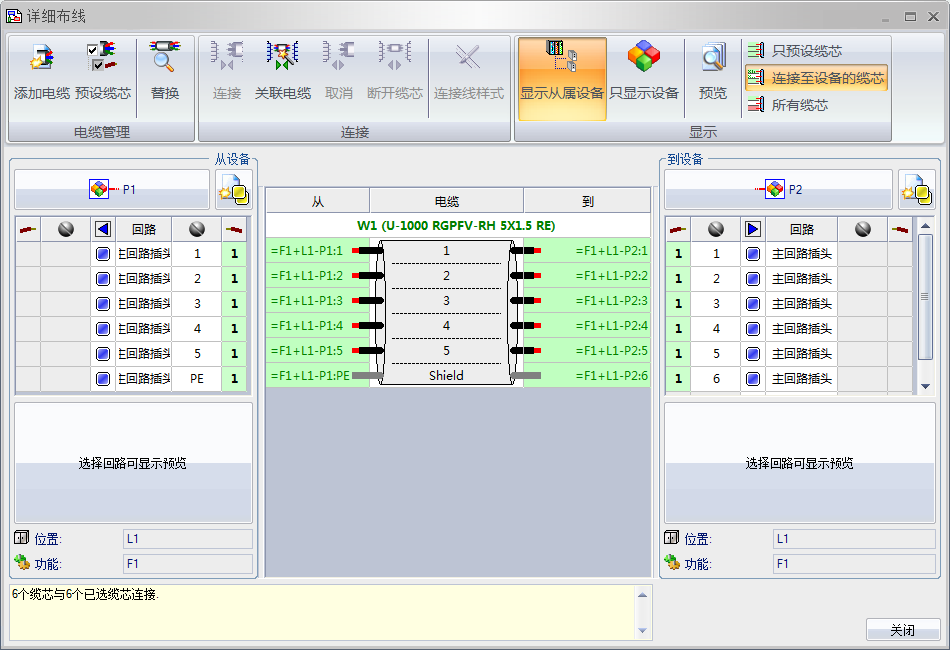
Task: Click the 电缆 column header
Action: click(x=446, y=201)
